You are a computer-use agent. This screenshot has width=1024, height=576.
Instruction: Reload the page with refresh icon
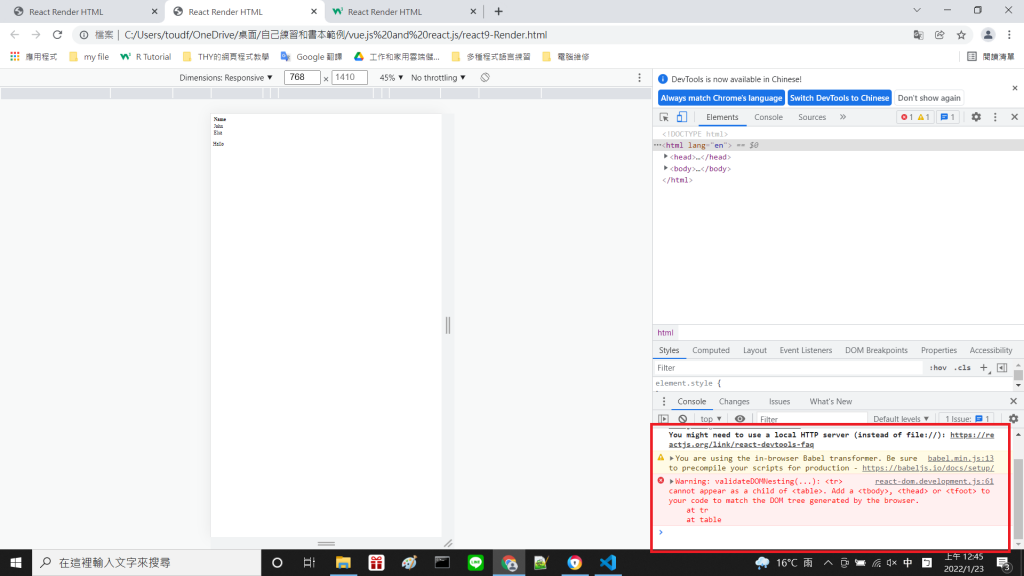click(57, 35)
